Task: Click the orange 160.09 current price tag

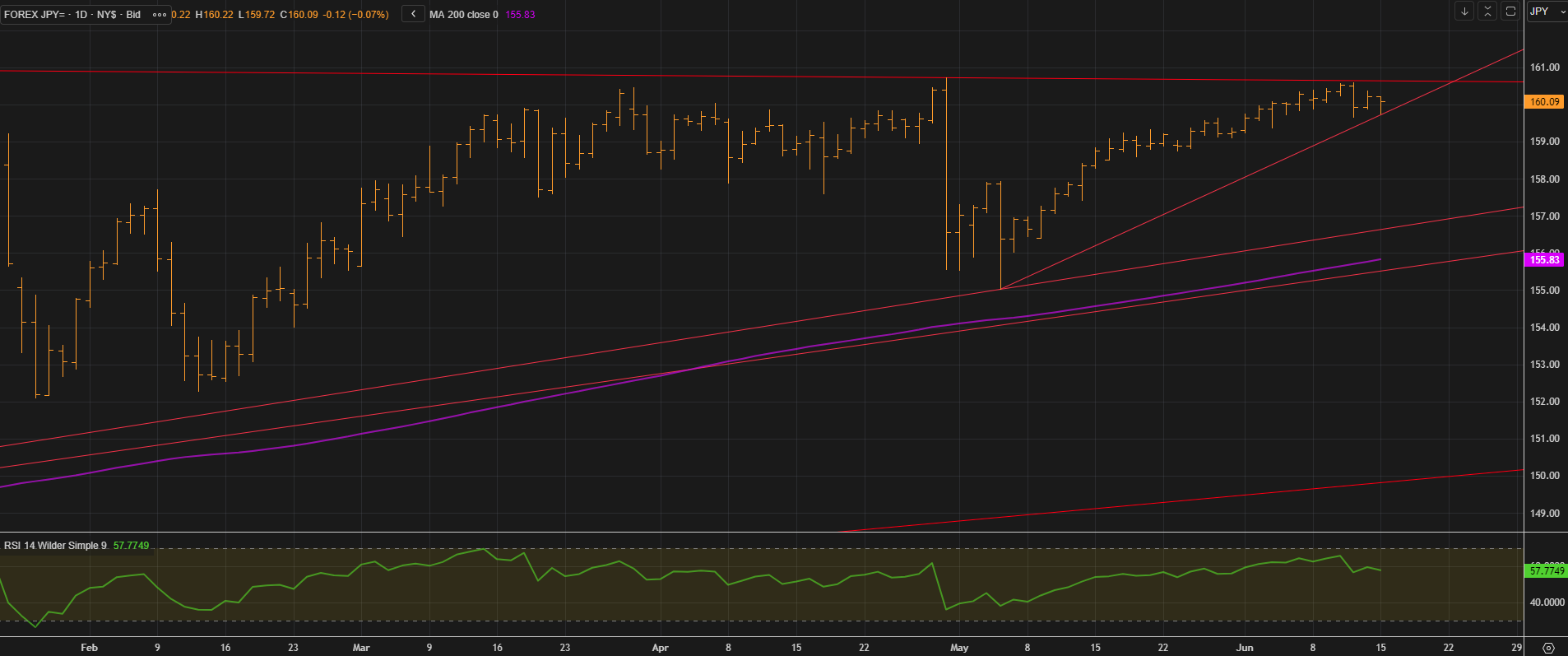Action: (x=1544, y=102)
